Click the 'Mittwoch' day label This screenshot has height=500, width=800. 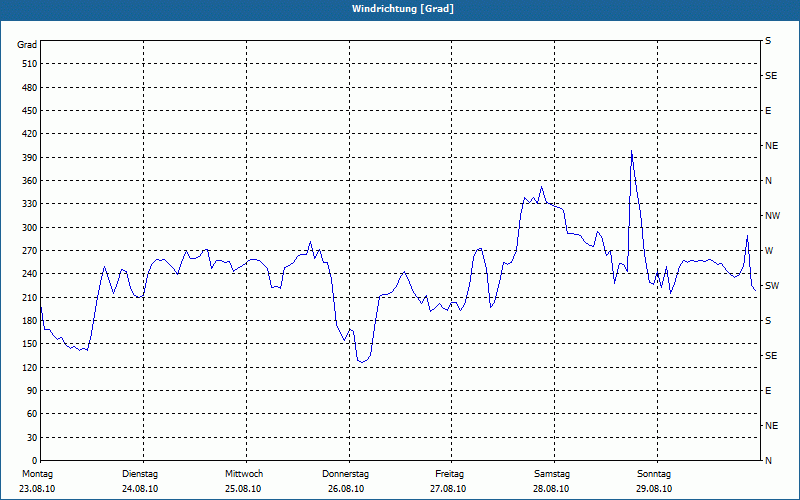[x=244, y=474]
